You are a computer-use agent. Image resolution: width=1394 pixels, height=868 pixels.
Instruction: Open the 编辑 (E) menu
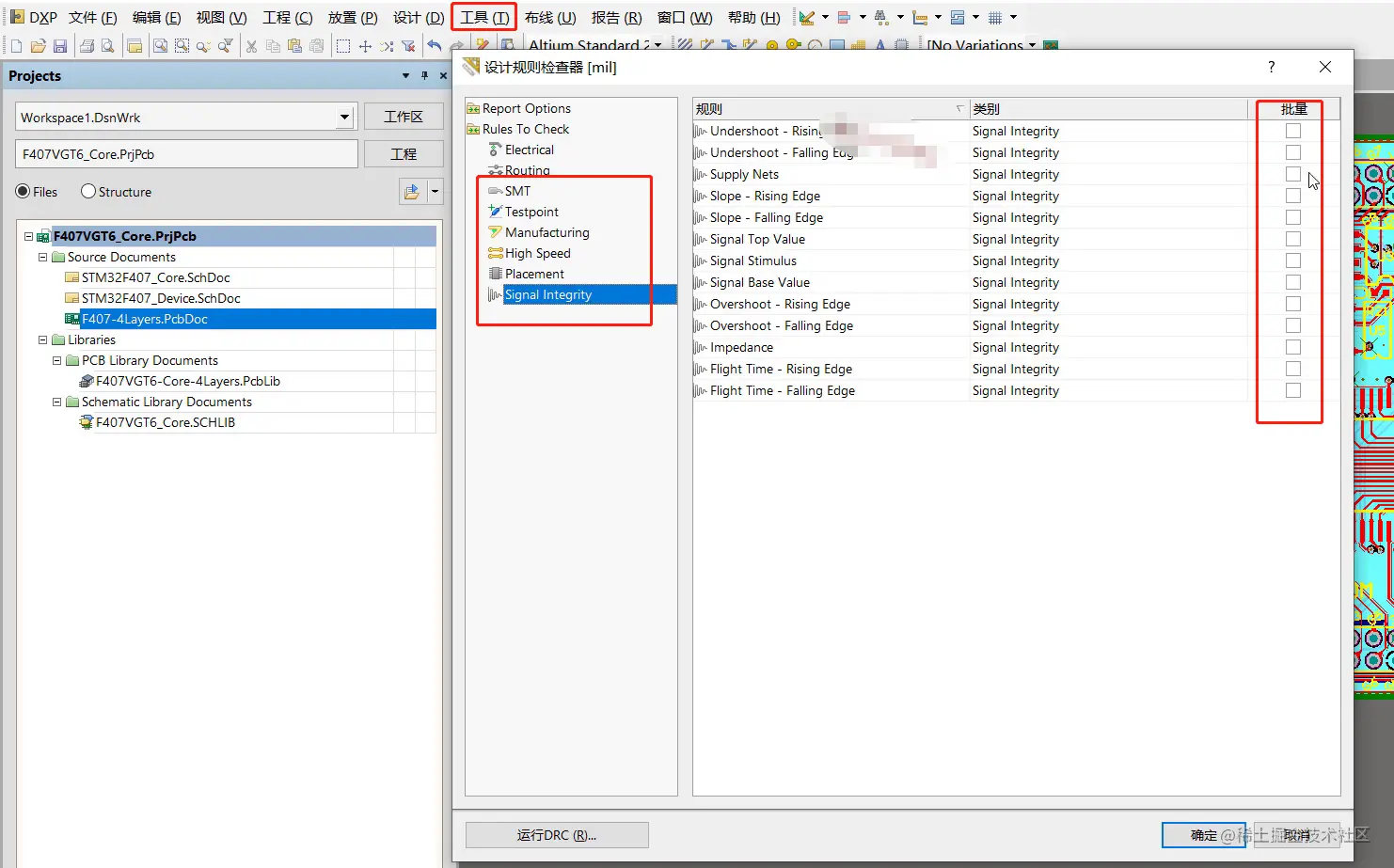(x=156, y=17)
